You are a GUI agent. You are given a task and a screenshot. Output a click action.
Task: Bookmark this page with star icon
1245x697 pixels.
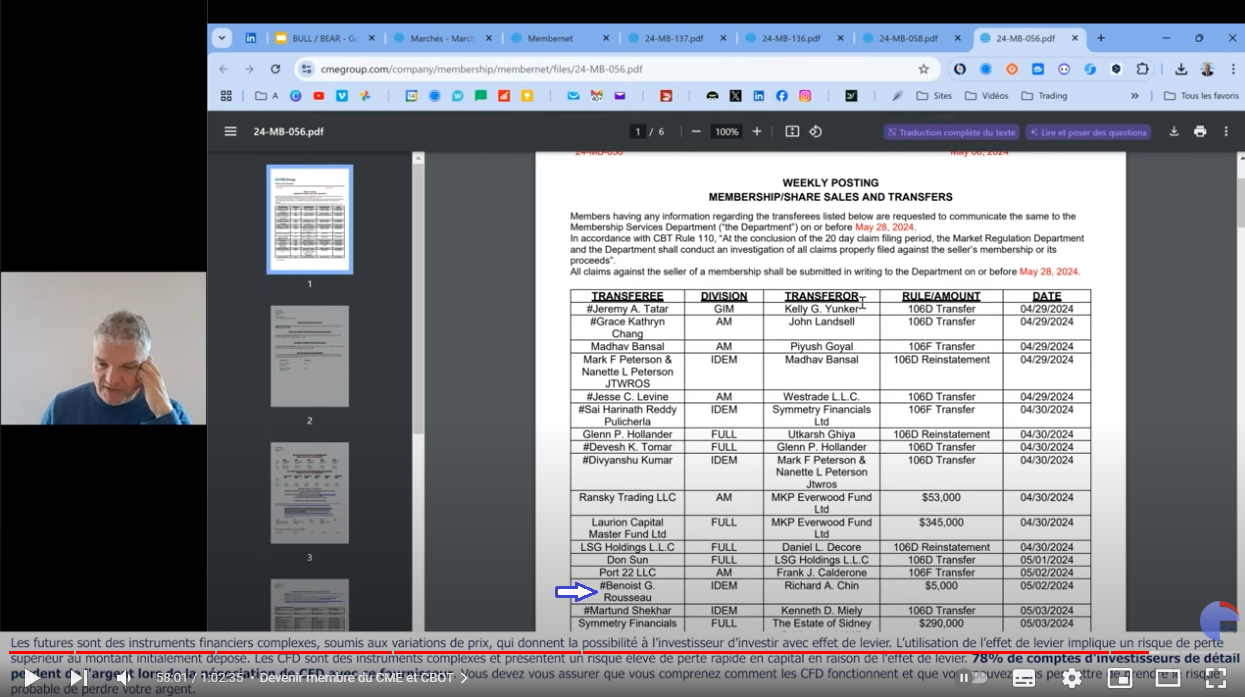[x=924, y=69]
